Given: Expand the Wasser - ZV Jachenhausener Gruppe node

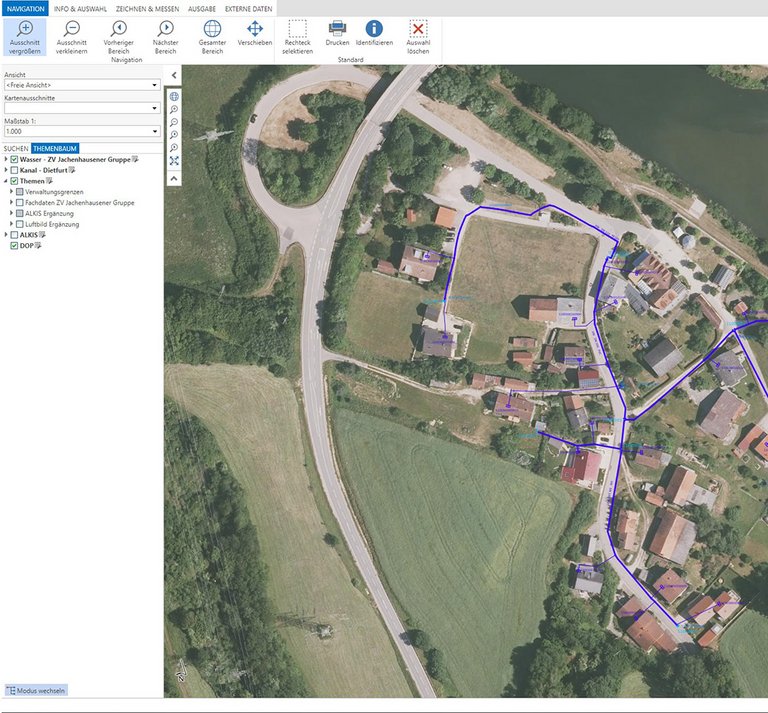Looking at the screenshot, I should point(6,159).
